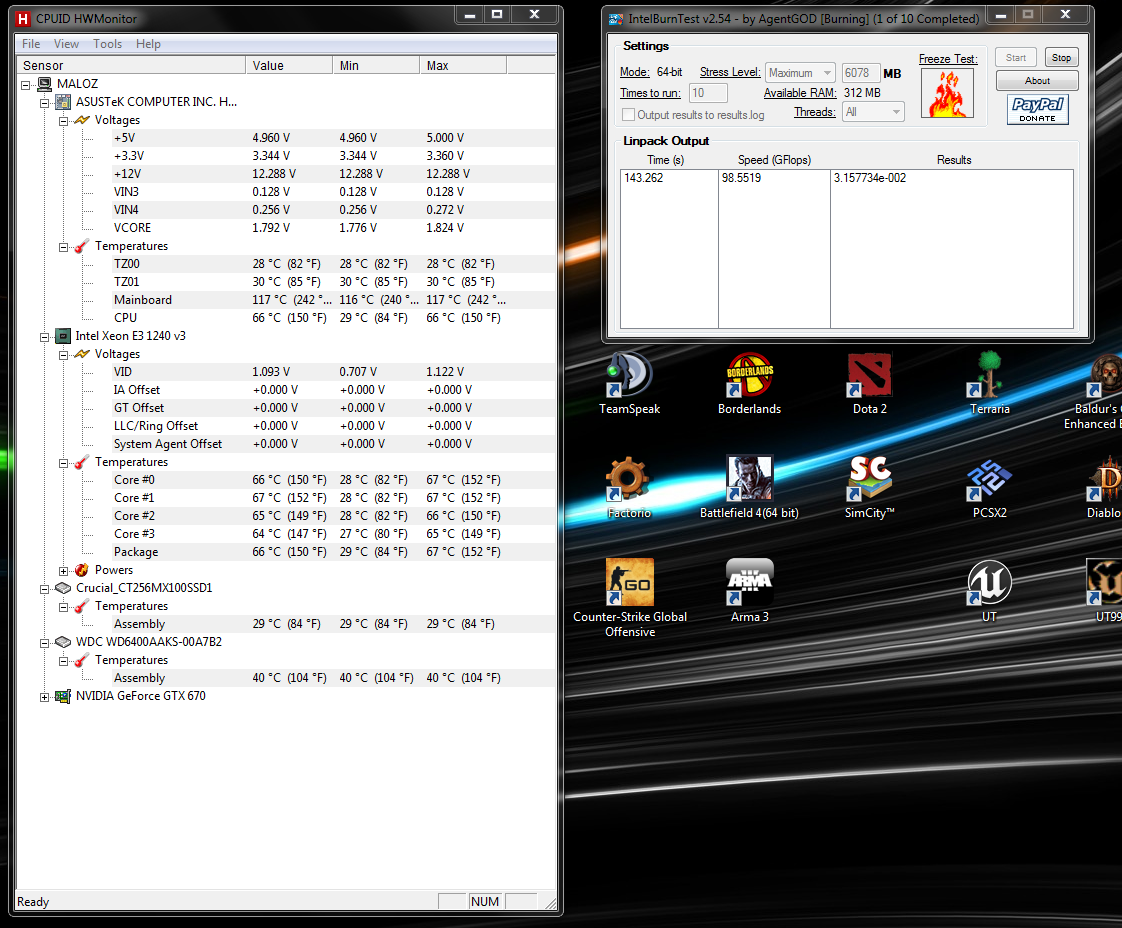Screen dimensions: 1122x928
Task: Click the About button
Action: (x=1037, y=81)
